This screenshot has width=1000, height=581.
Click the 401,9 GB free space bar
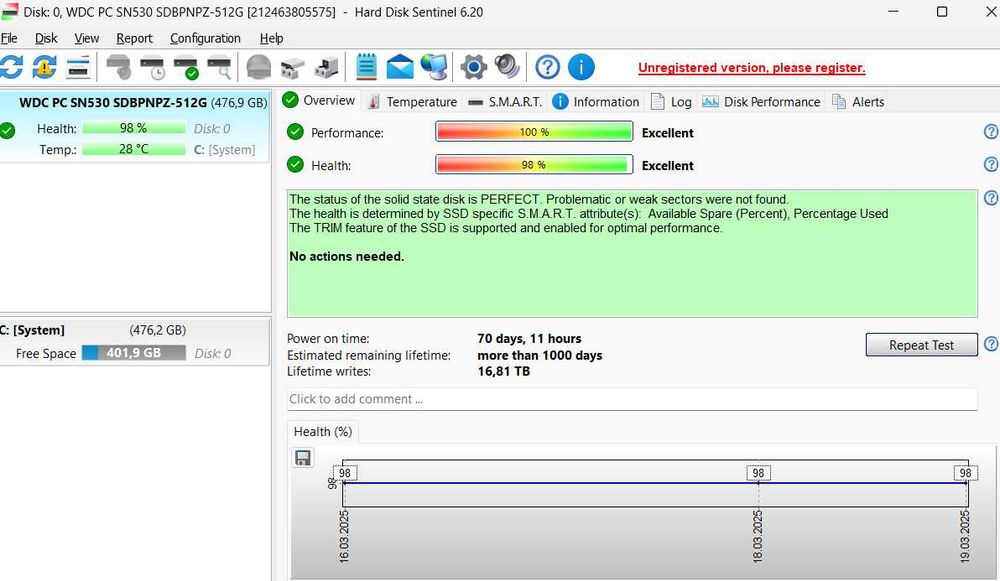pos(133,353)
